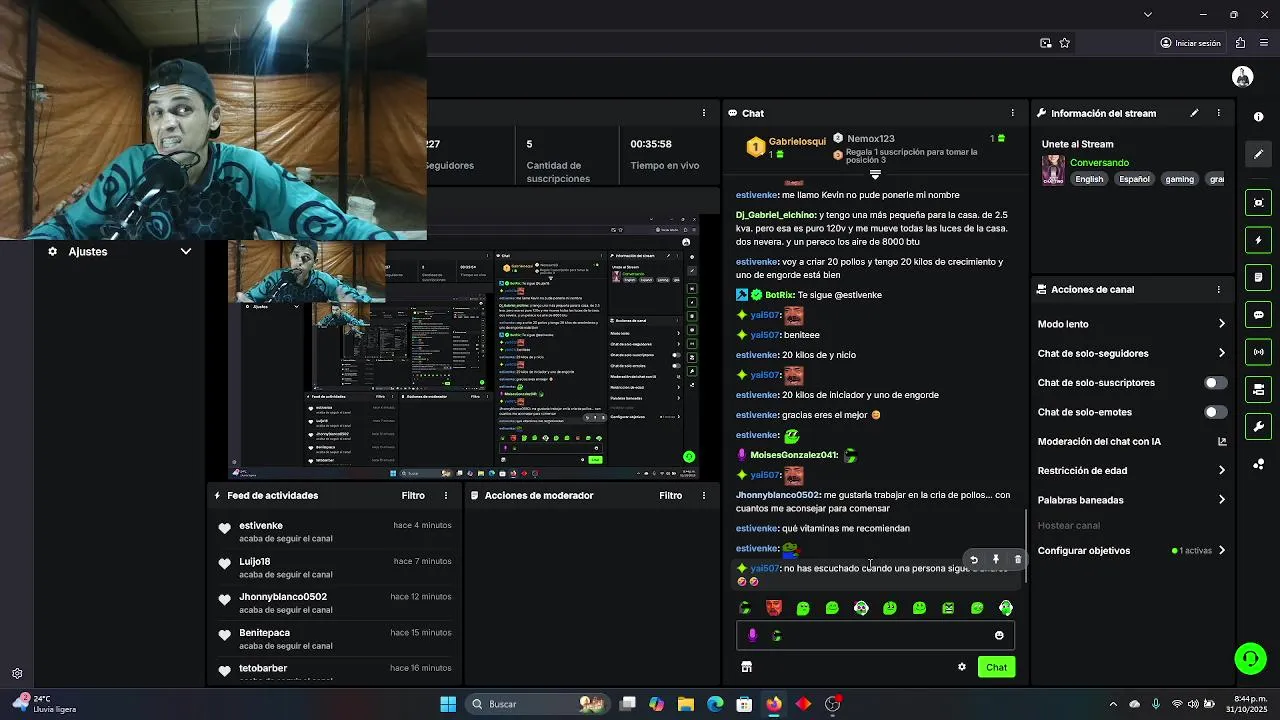Toggle Chat de solo-emotes switch

(1215, 412)
